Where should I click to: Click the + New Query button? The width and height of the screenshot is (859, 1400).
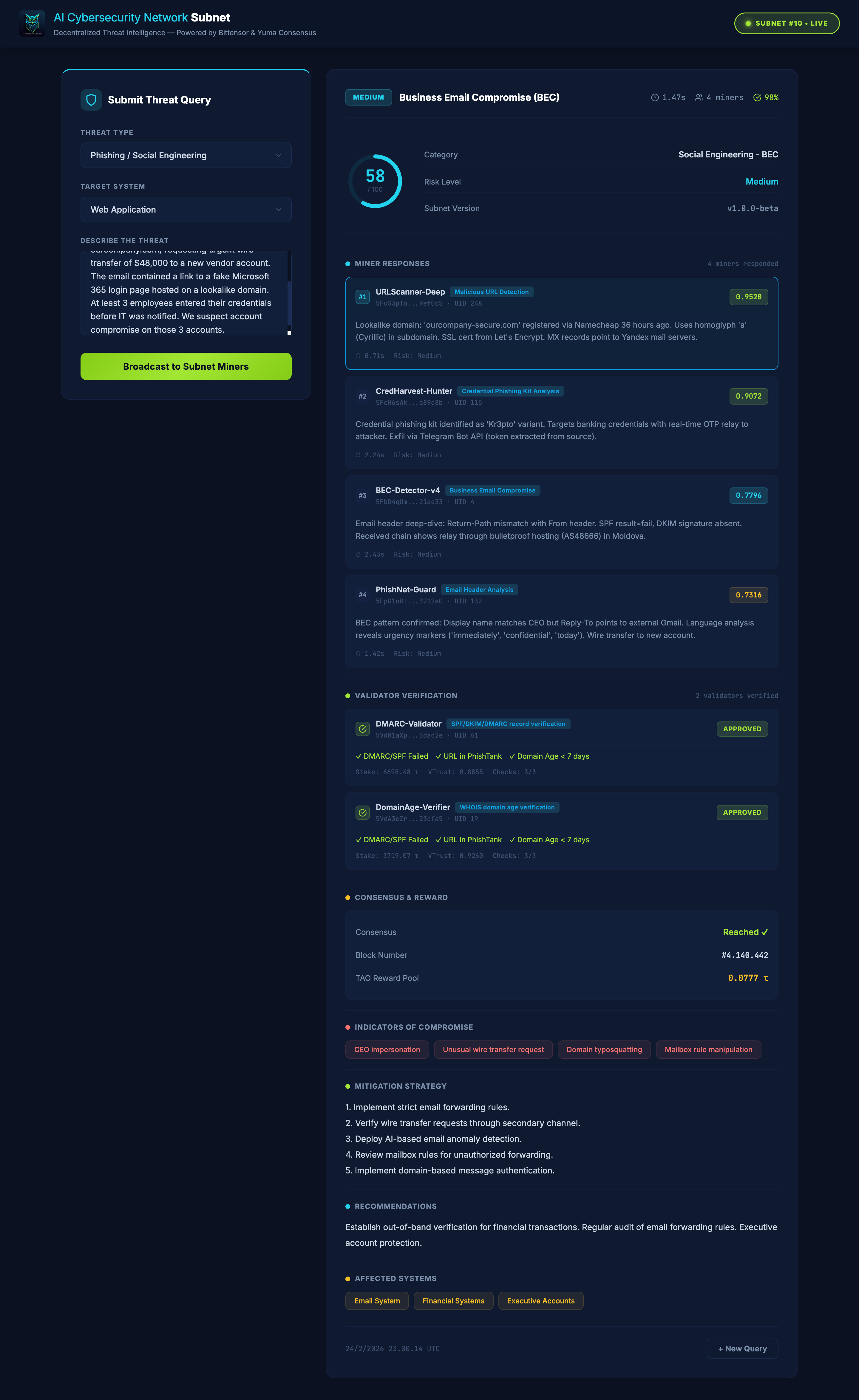742,1348
